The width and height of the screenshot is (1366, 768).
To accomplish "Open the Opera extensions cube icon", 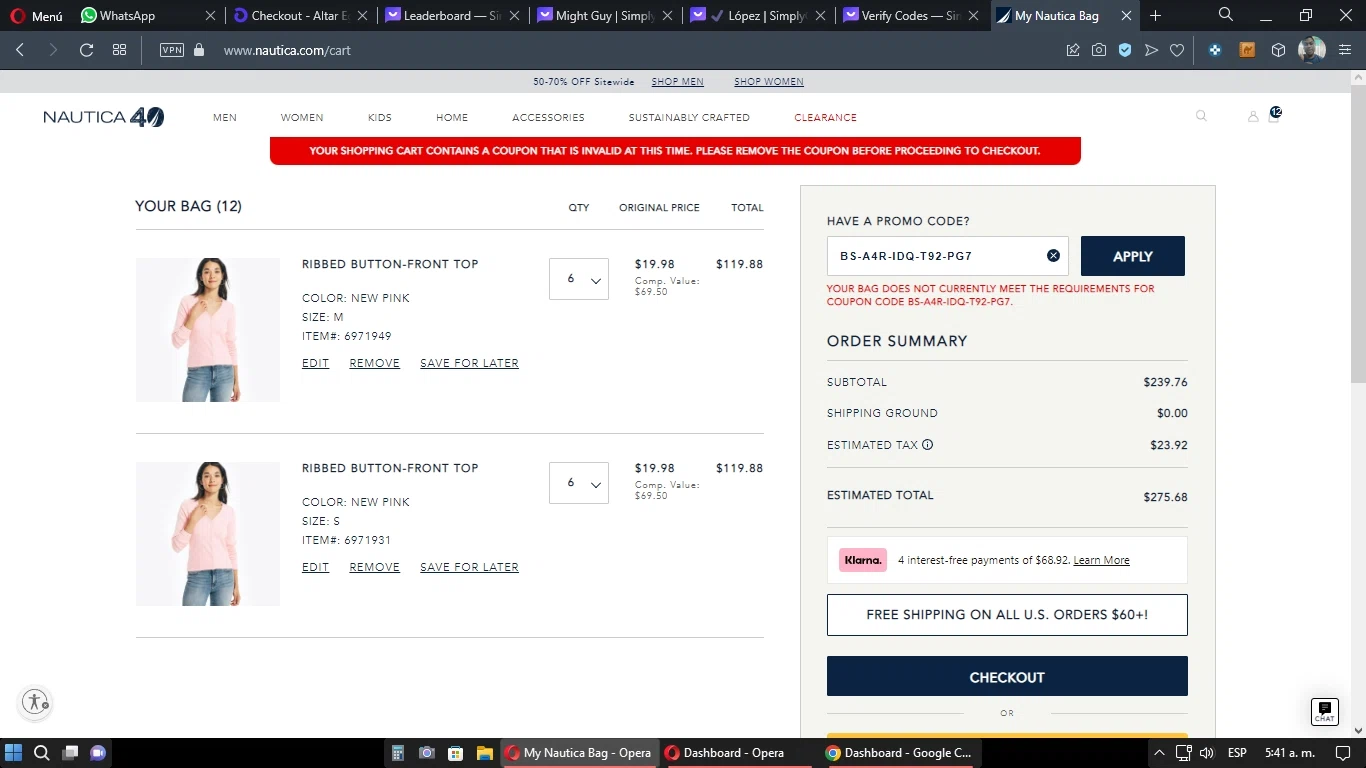I will (x=1278, y=50).
